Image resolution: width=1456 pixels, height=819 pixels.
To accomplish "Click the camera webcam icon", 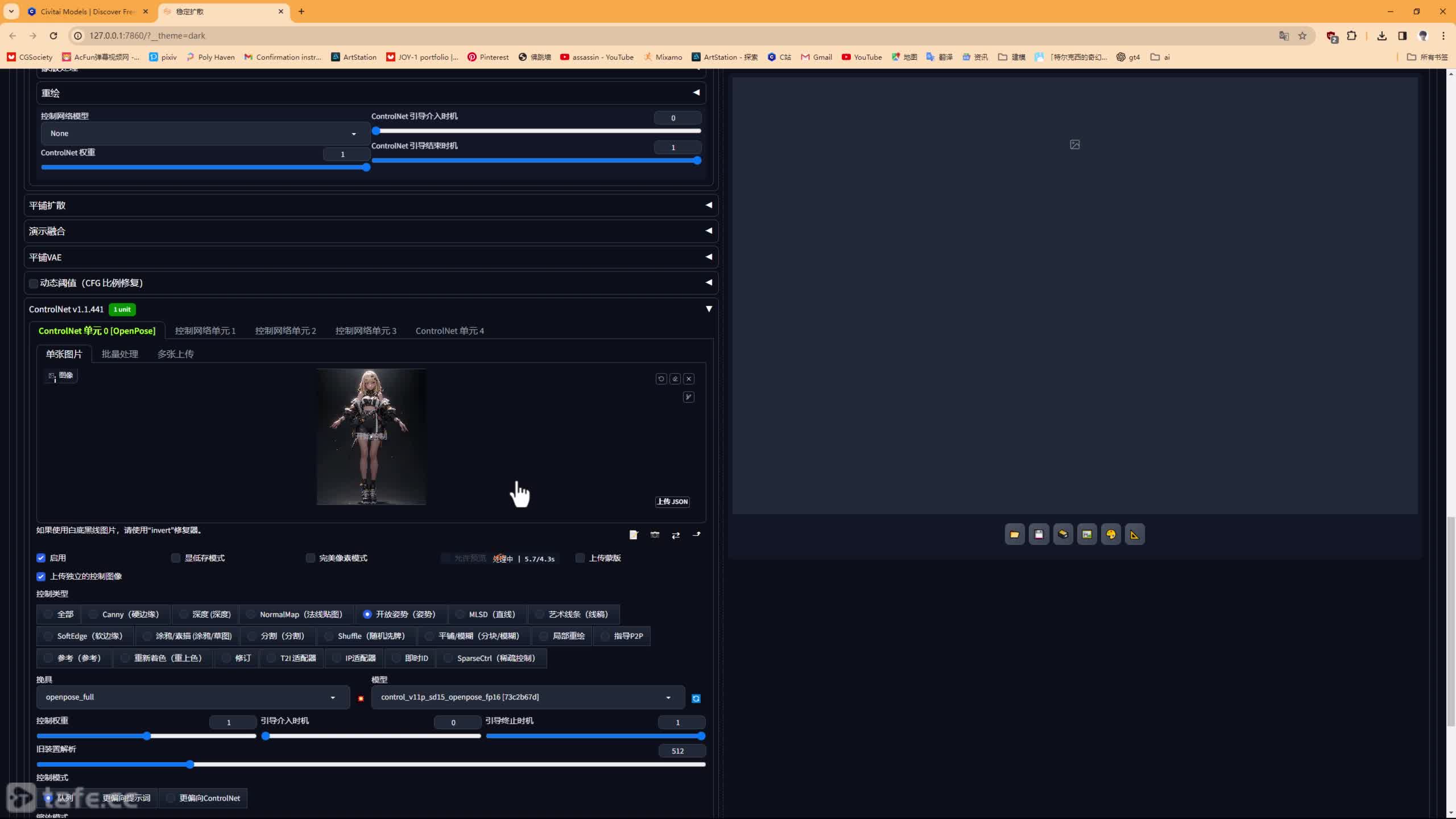I will point(655,535).
